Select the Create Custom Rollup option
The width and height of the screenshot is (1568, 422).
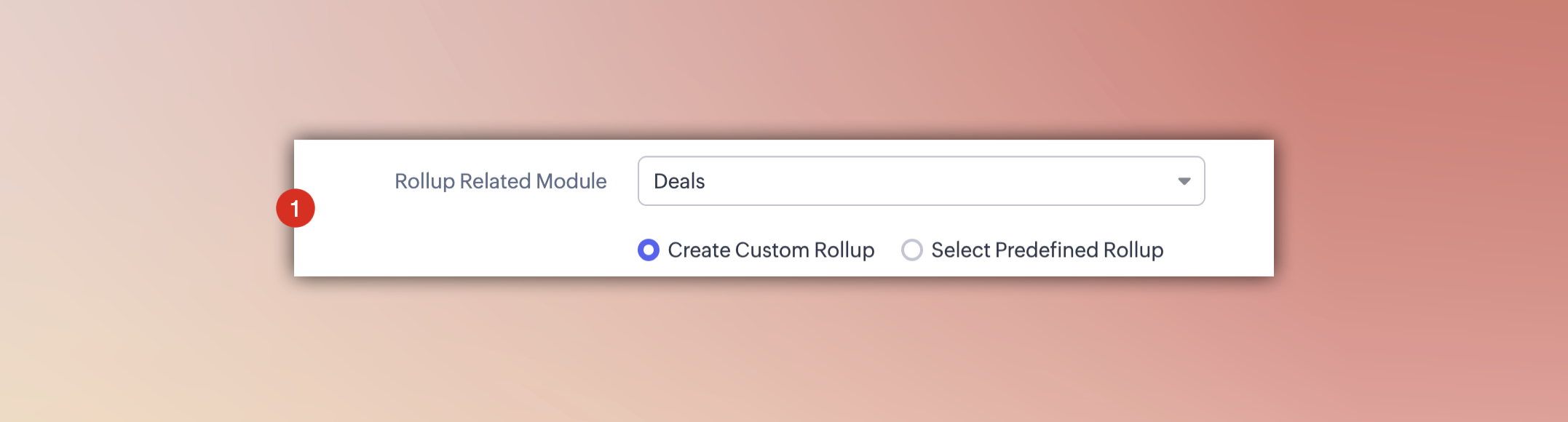point(648,250)
